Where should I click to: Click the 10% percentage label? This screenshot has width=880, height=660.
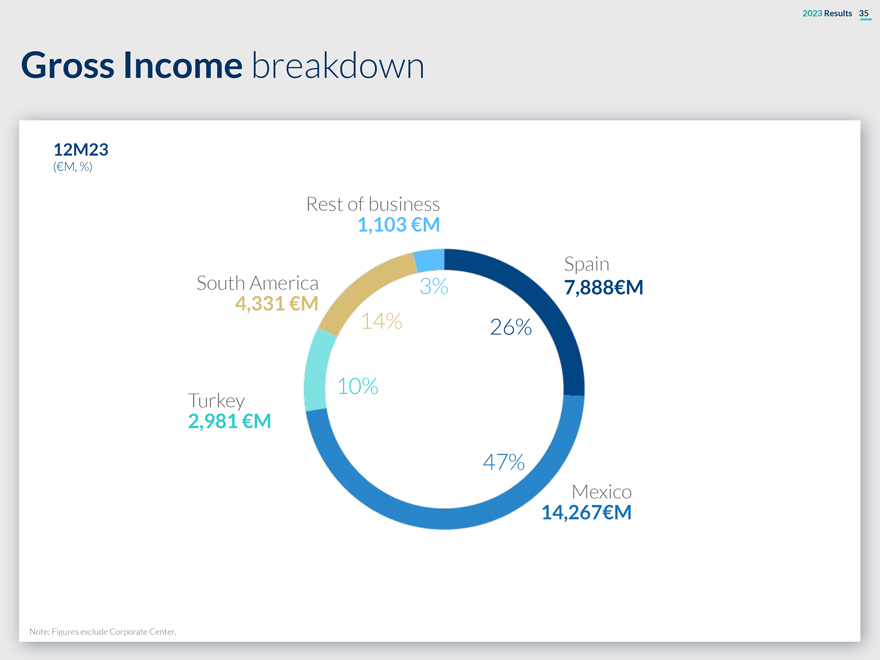point(357,387)
